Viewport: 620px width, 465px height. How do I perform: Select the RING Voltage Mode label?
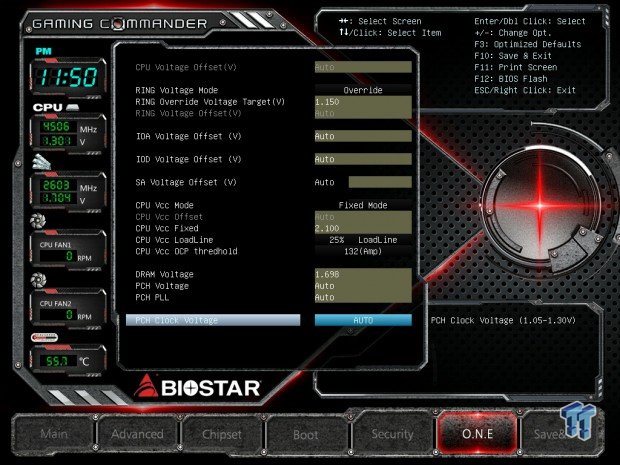(176, 90)
